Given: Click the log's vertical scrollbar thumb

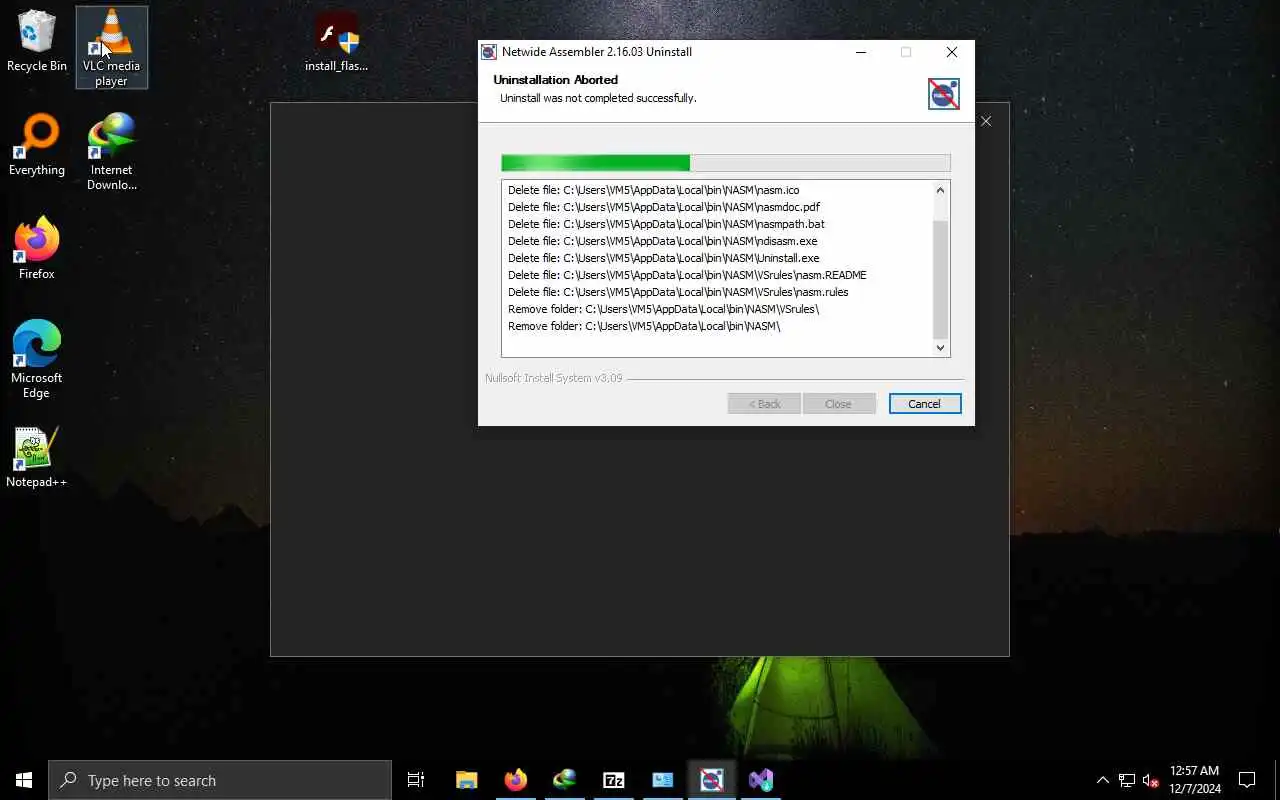Looking at the screenshot, I should point(940,280).
